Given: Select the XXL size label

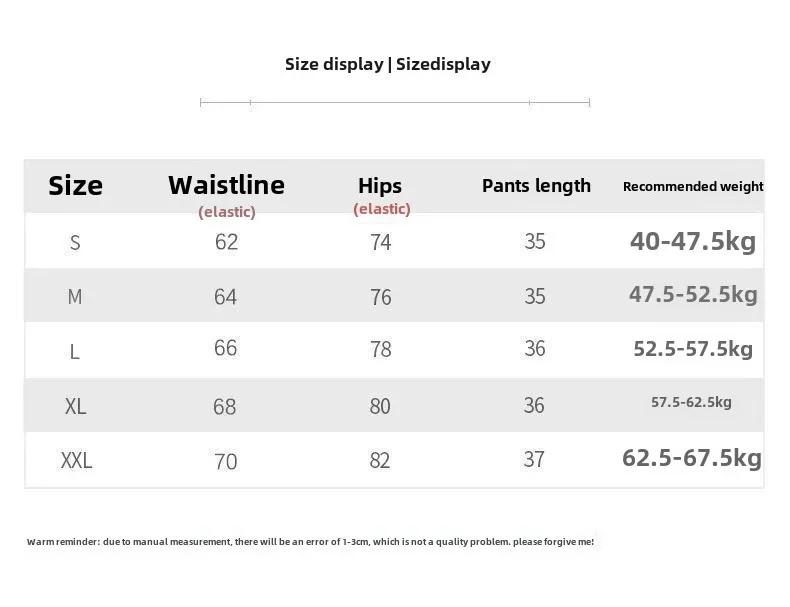Looking at the screenshot, I should 77,460.
